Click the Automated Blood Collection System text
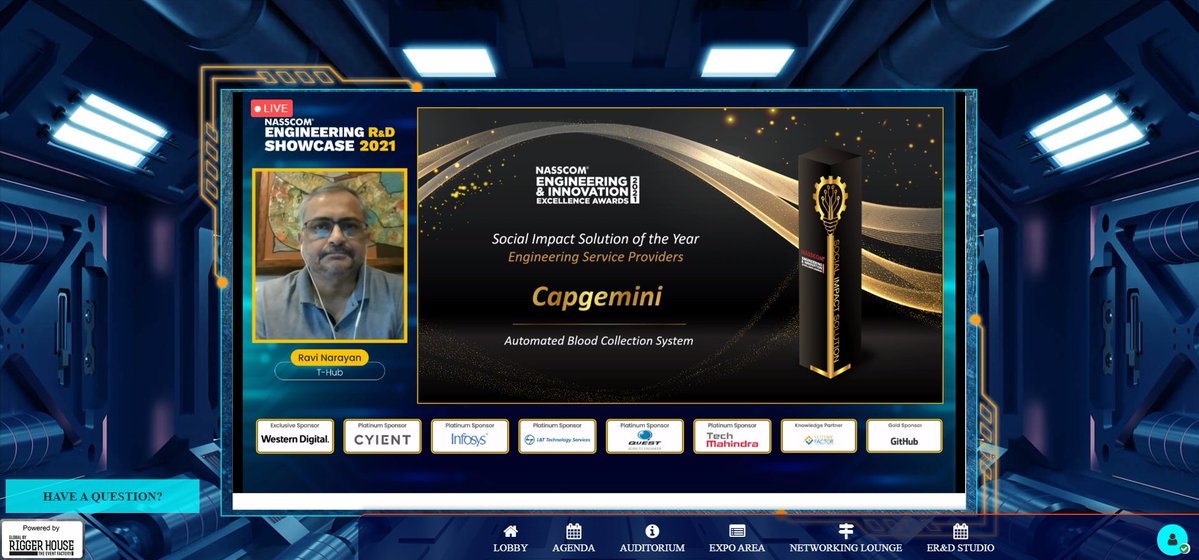This screenshot has width=1199, height=560. (599, 340)
